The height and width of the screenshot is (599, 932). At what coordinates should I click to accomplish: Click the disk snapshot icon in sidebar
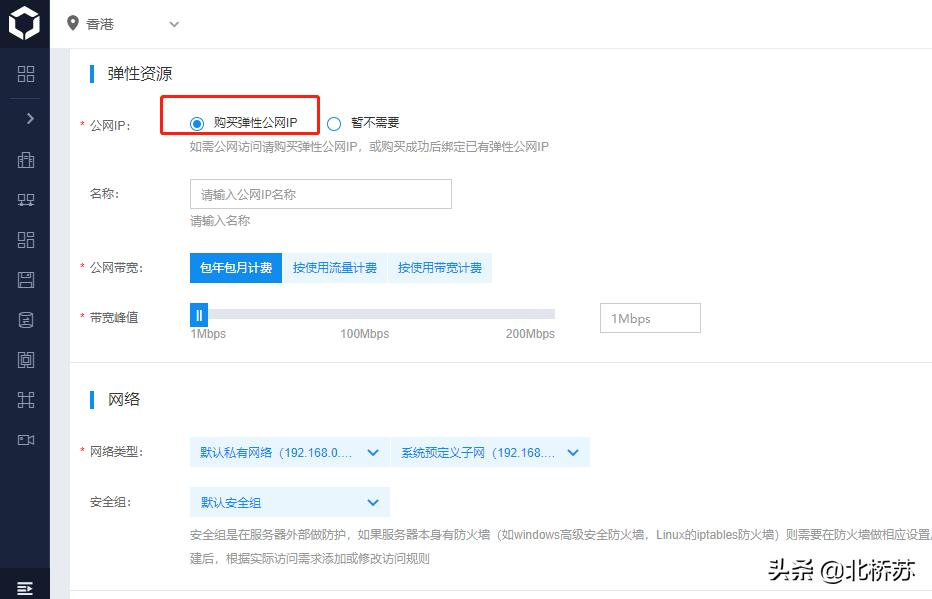26,279
